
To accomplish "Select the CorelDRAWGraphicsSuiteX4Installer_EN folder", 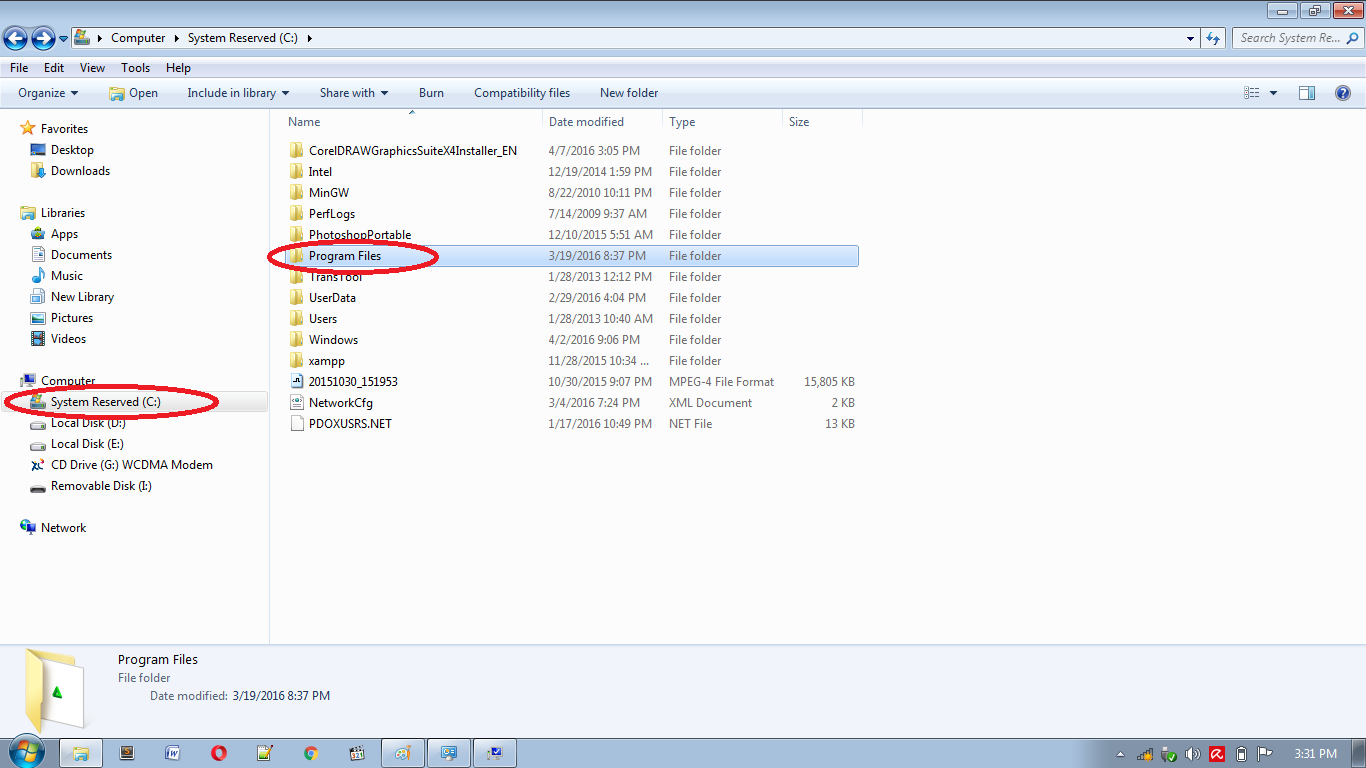I will tap(413, 151).
